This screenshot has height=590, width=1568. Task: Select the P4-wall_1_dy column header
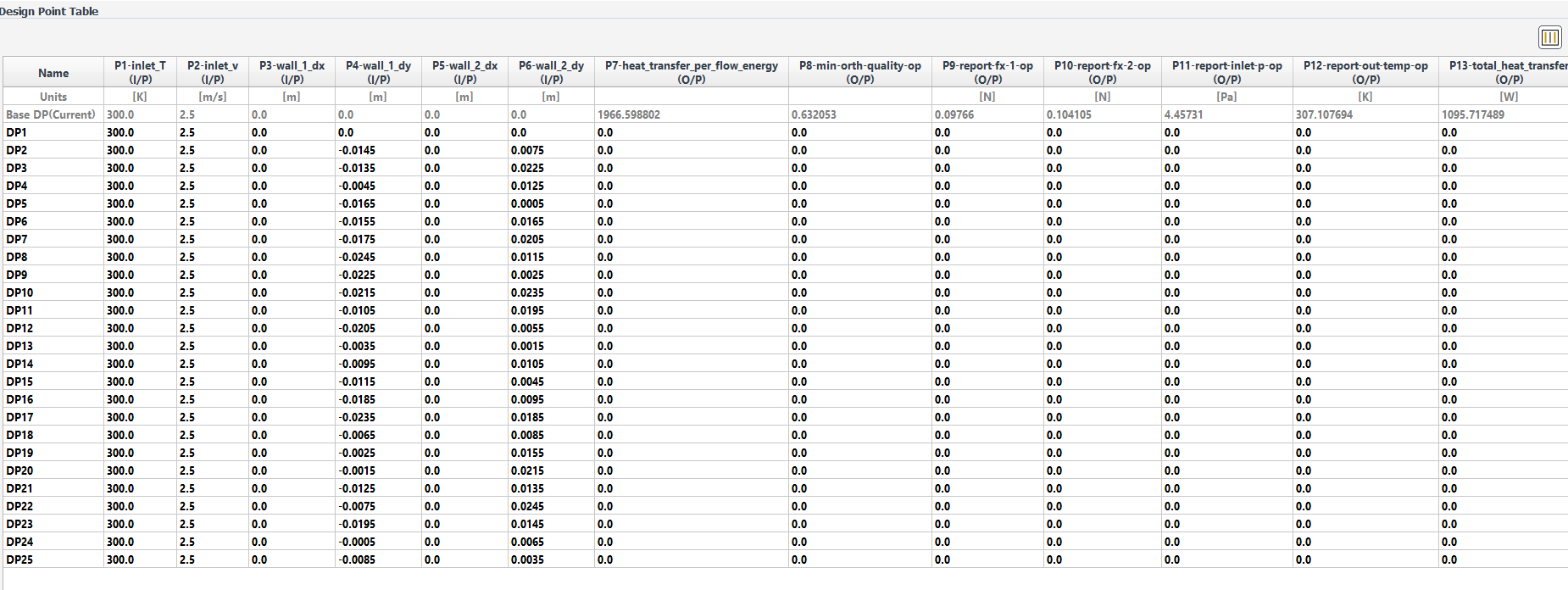[378, 72]
